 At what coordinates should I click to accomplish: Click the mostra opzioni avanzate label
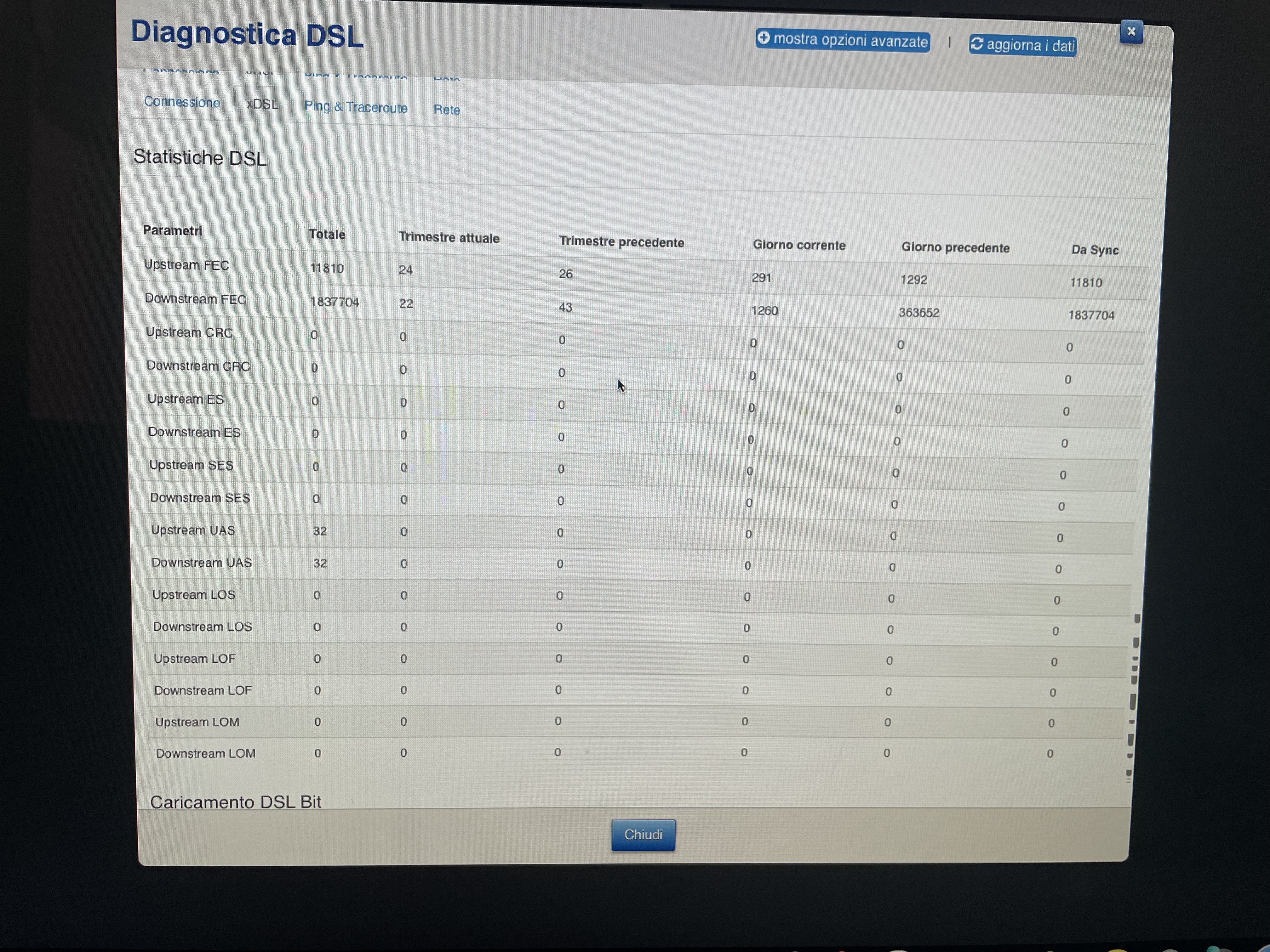tap(850, 41)
